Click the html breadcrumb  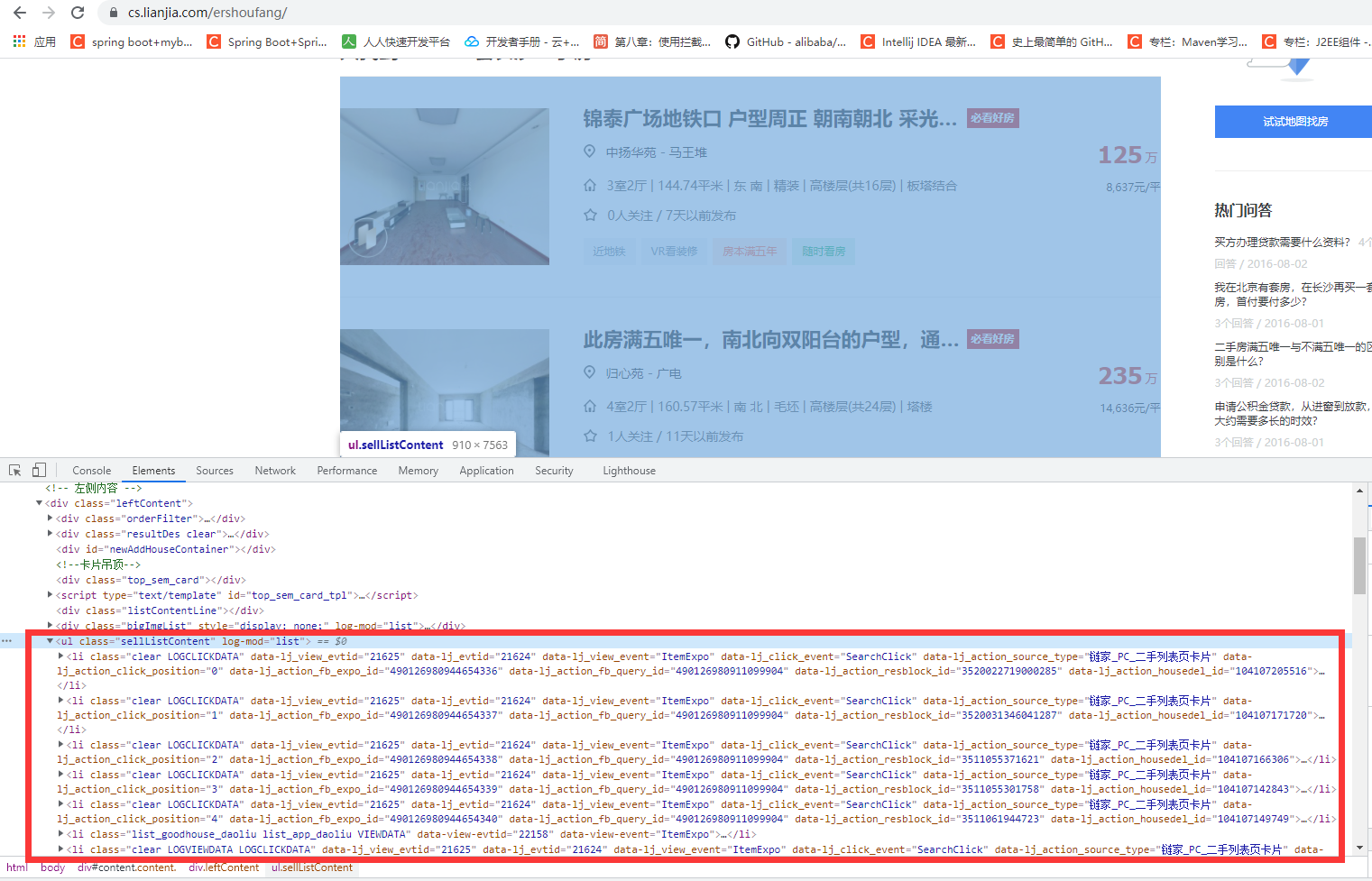[x=17, y=867]
